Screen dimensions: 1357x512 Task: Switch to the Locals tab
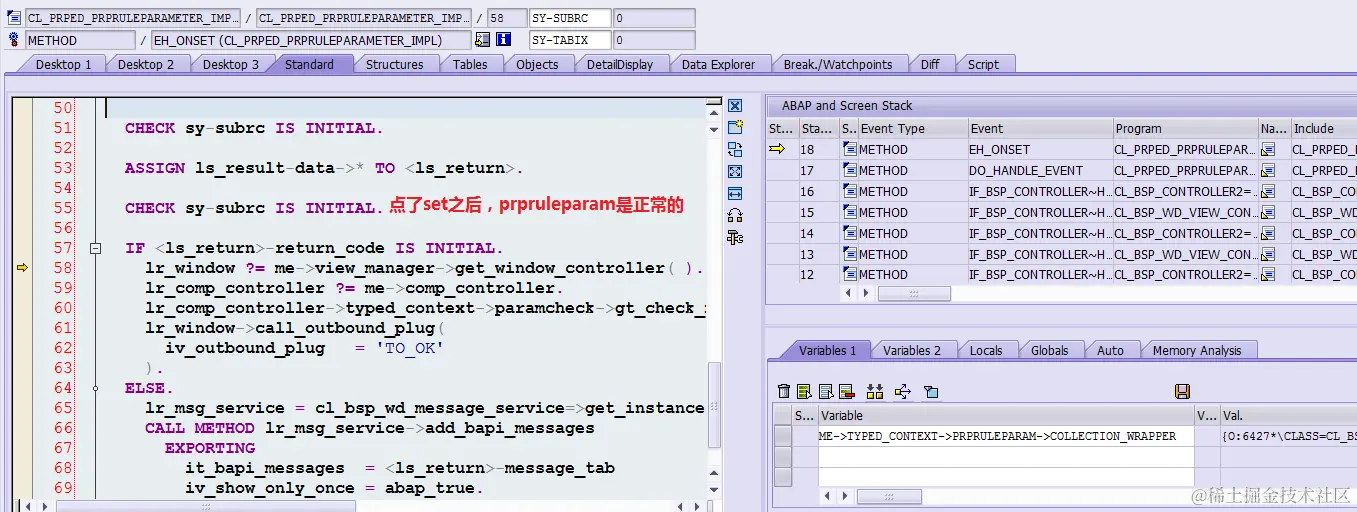986,350
